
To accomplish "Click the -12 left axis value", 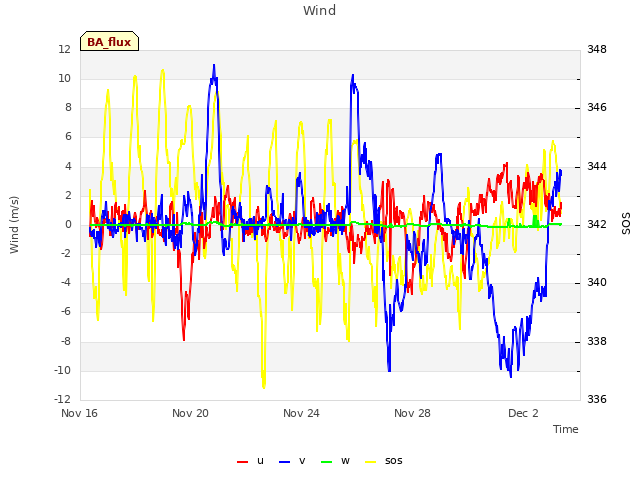I will click(x=62, y=399).
